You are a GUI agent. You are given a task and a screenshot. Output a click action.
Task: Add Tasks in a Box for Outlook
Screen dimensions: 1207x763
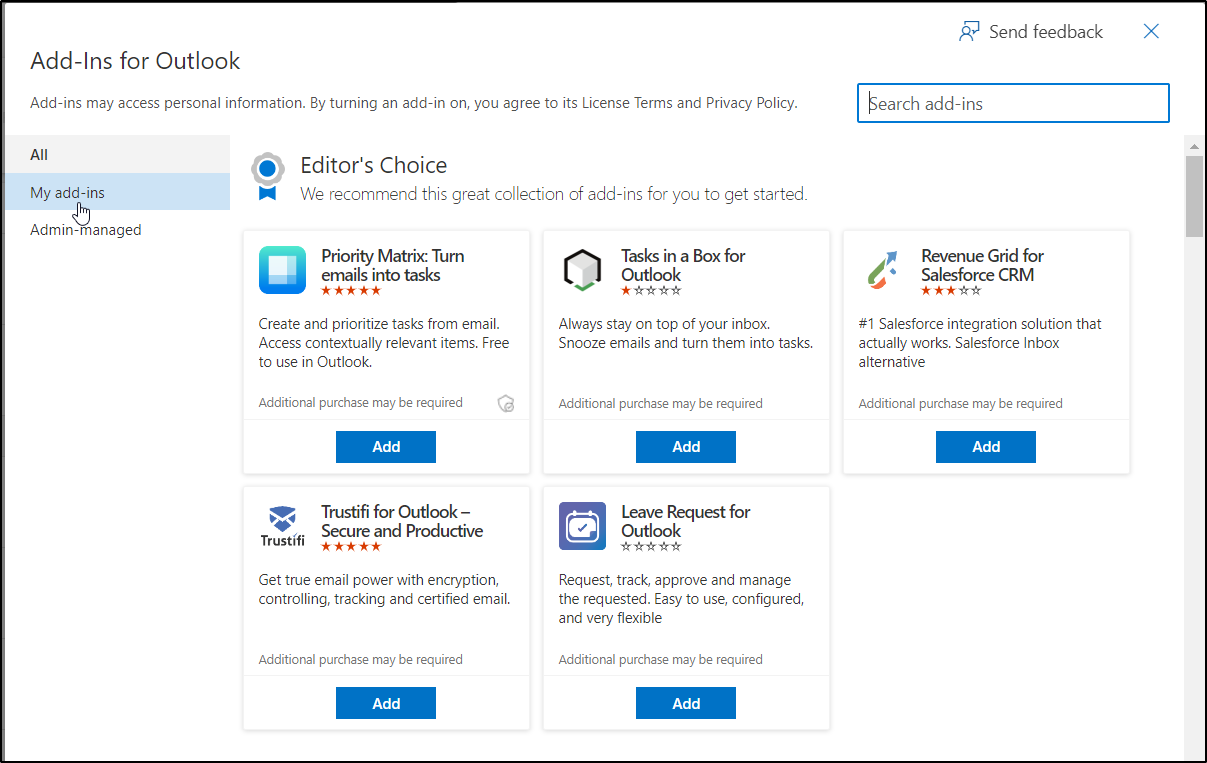(685, 446)
